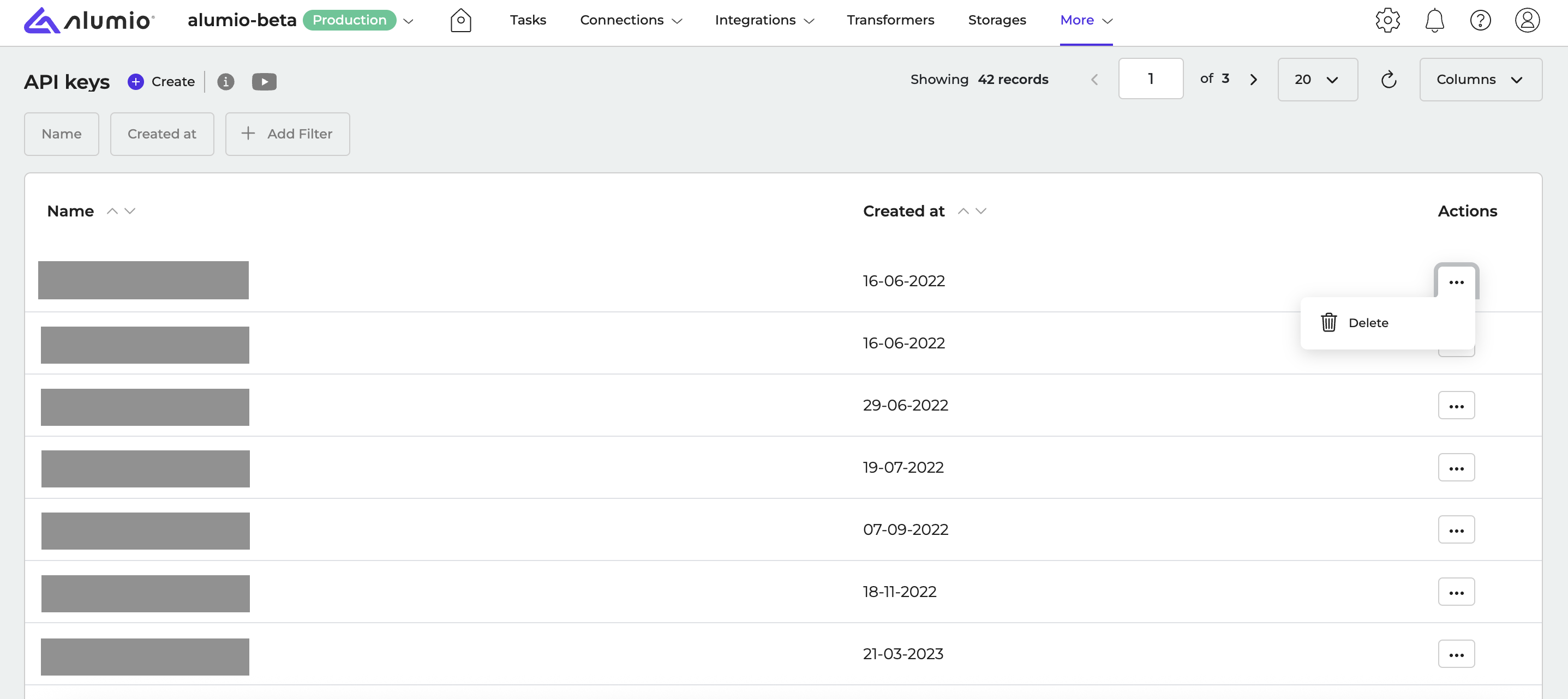Open the 20 per page dropdown
Screen dimensions: 1568x699
1316,80
